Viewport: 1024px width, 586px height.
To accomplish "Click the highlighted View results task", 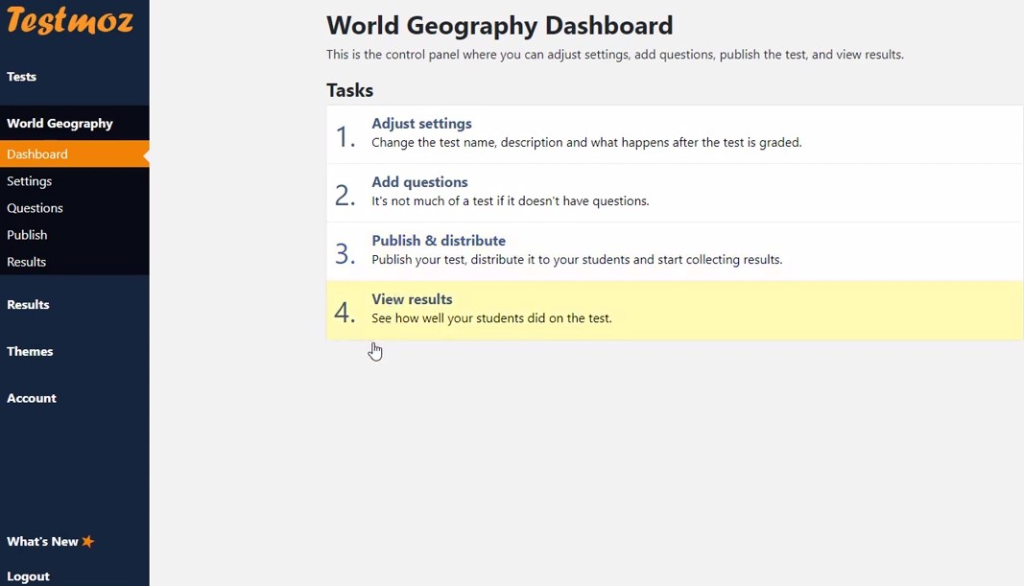I will click(x=412, y=299).
